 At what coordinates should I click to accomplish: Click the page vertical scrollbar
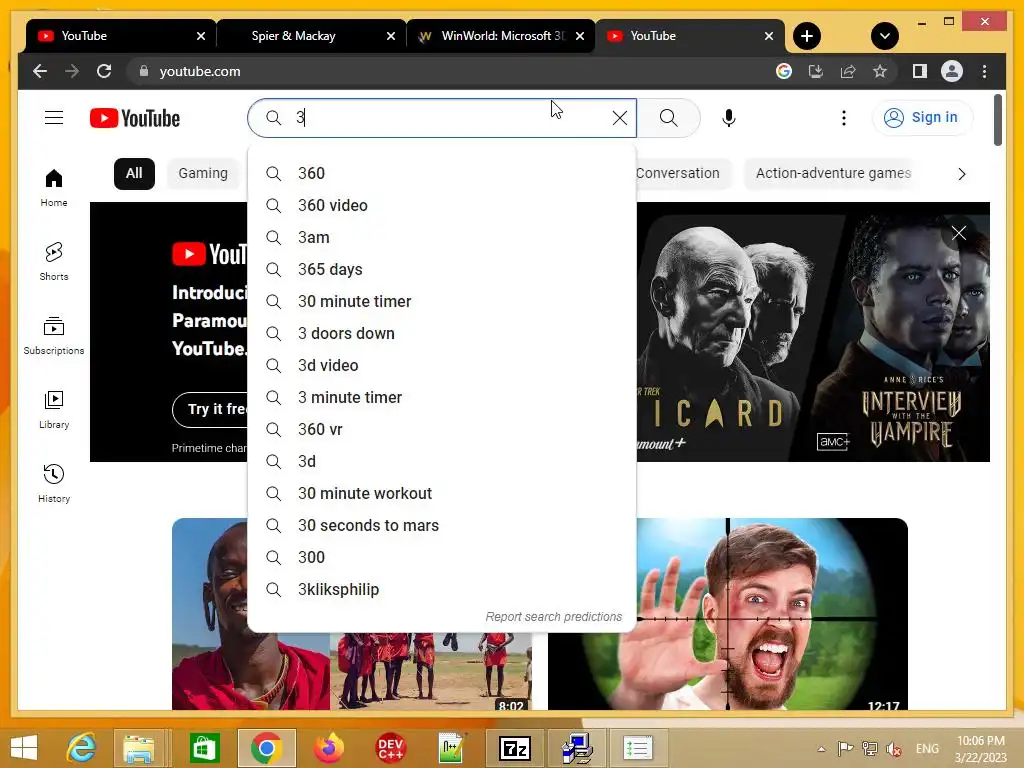tap(997, 120)
